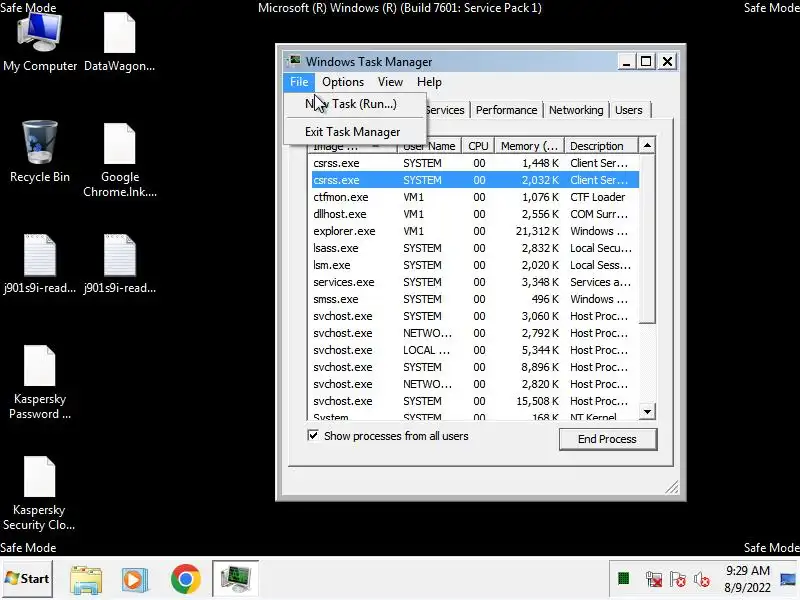
Task: Select the svchost.exe row using 15,508 K
Action: tap(474, 401)
